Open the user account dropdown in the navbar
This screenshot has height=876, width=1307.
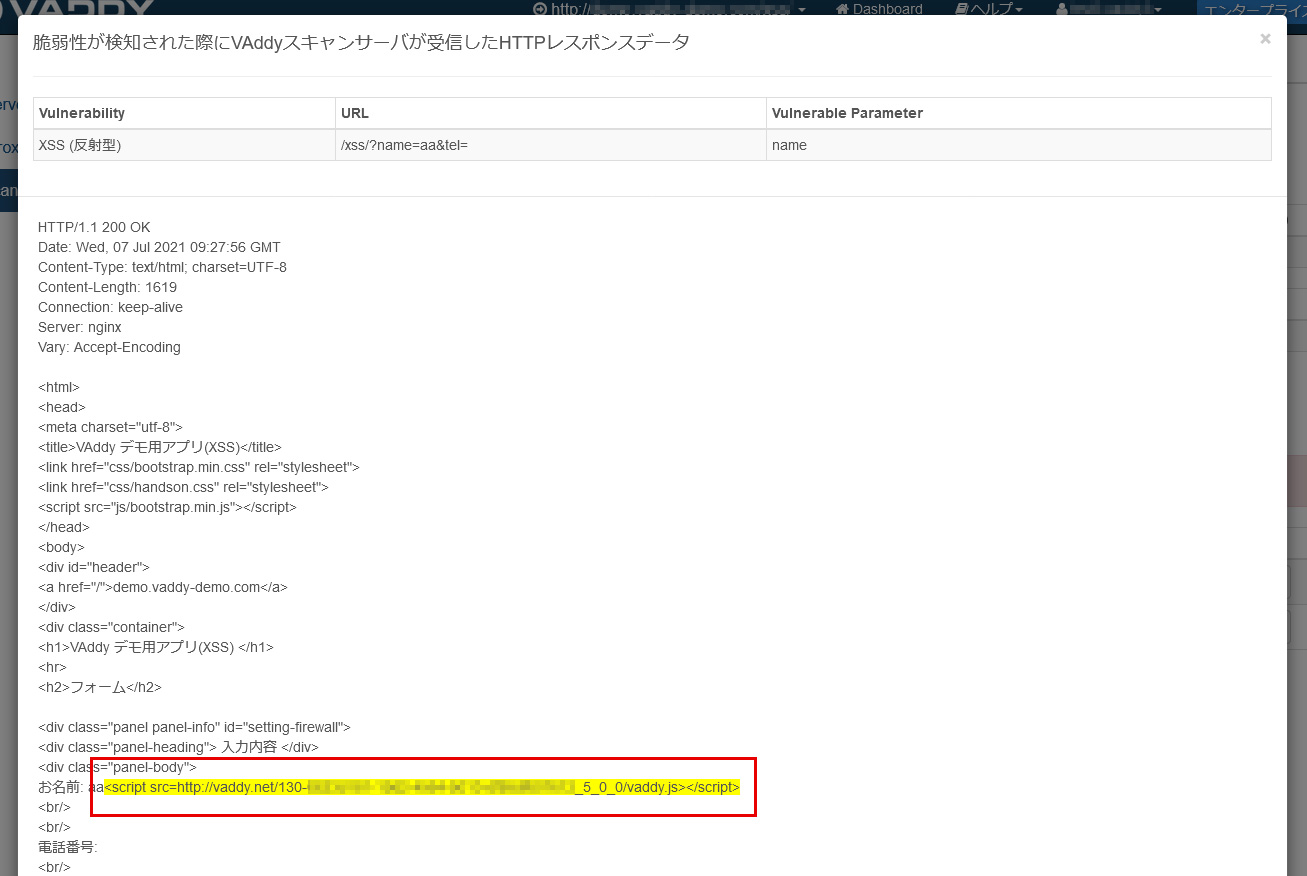click(1110, 8)
